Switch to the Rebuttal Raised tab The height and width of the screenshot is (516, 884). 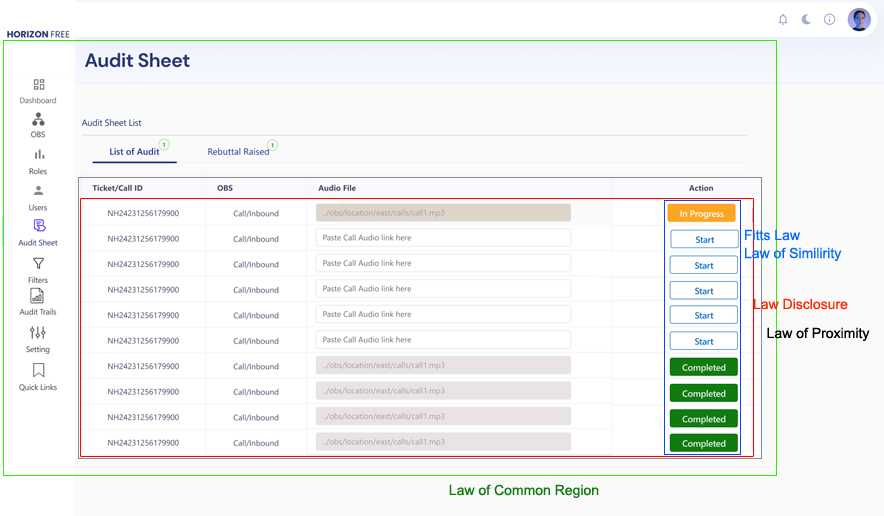coord(238,152)
